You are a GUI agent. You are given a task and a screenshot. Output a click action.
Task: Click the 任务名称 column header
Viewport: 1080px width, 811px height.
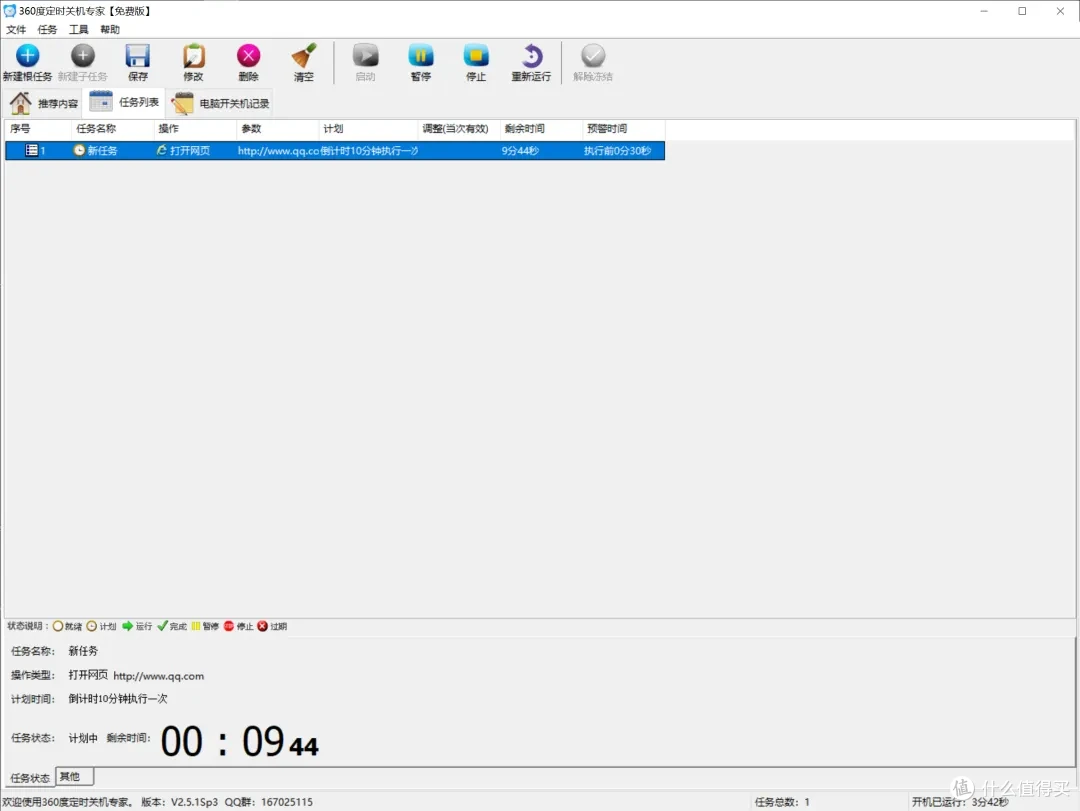click(x=113, y=129)
